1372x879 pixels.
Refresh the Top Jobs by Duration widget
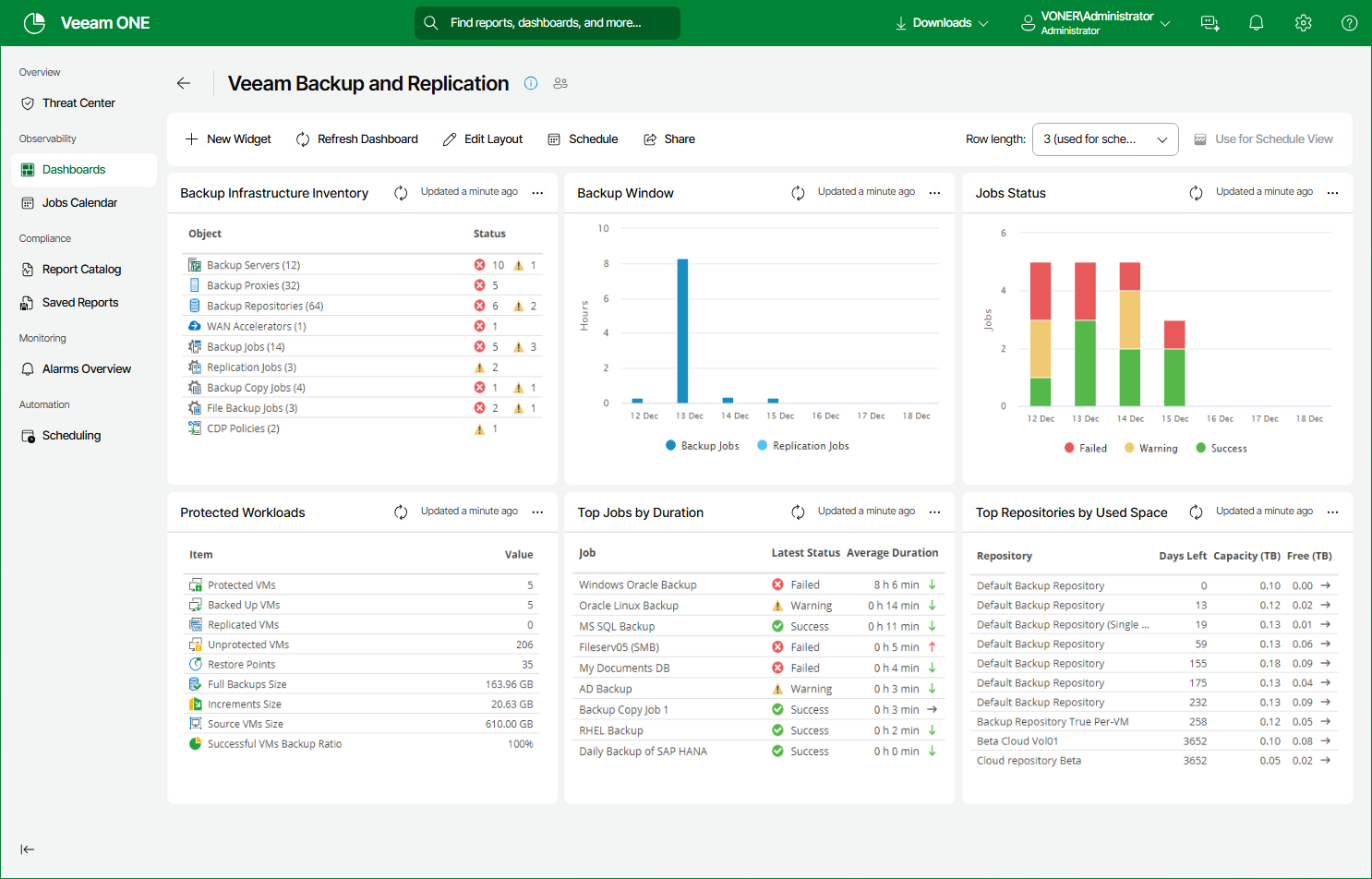tap(798, 512)
